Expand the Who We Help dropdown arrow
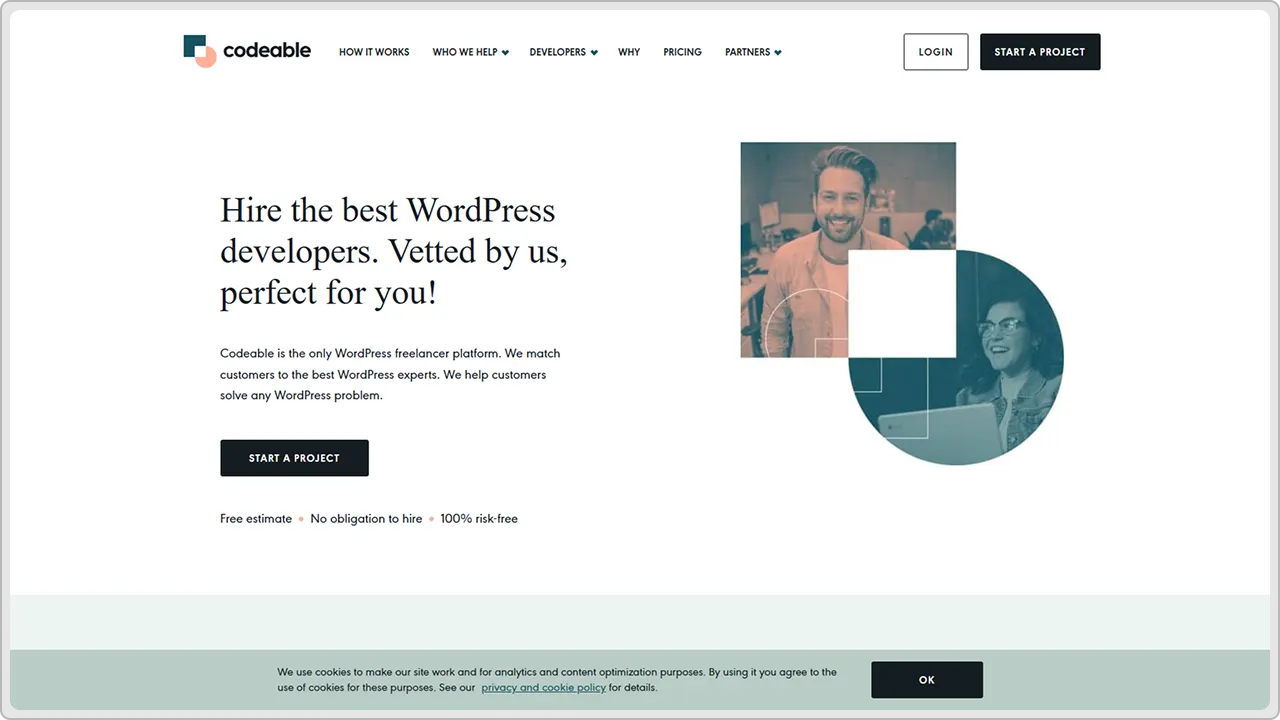 (505, 53)
